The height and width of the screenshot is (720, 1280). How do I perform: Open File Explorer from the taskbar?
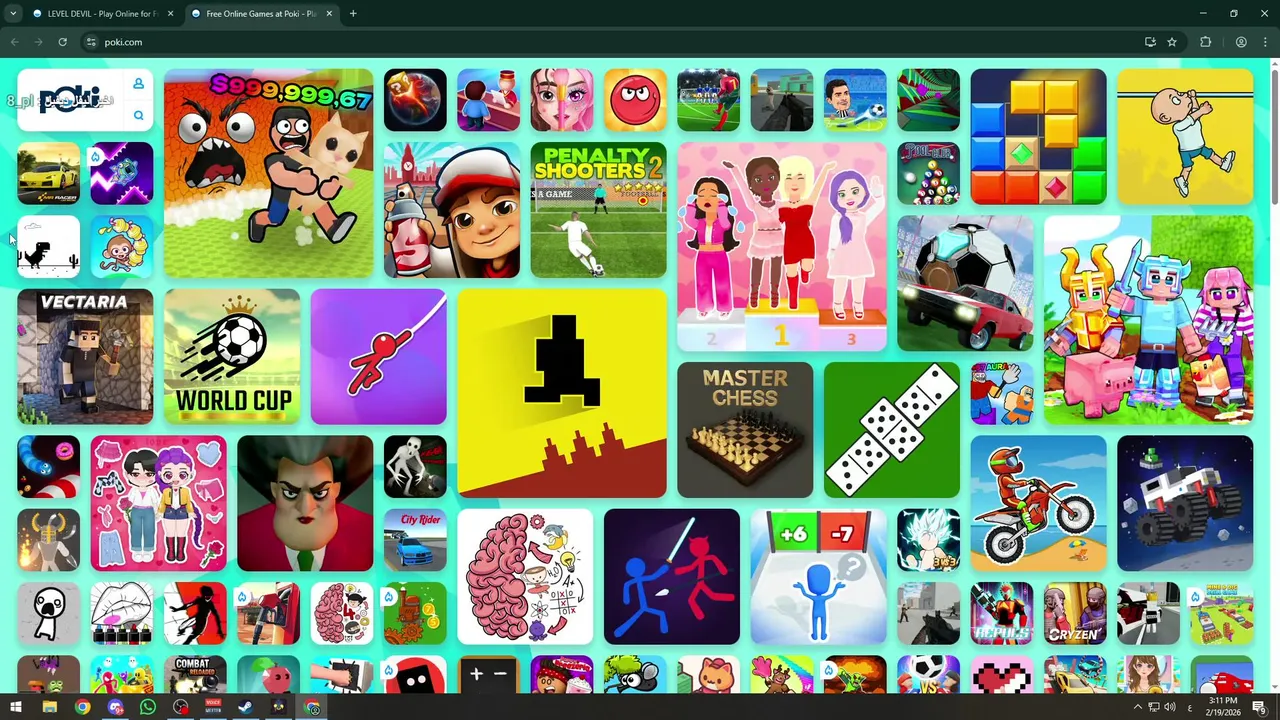(x=49, y=707)
